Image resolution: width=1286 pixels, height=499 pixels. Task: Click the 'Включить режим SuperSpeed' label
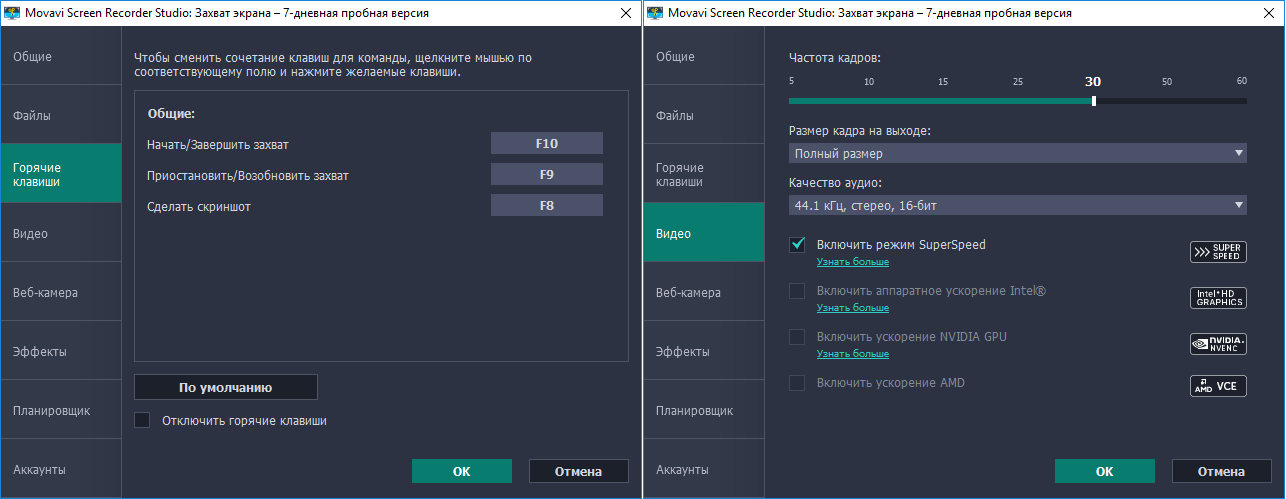901,244
